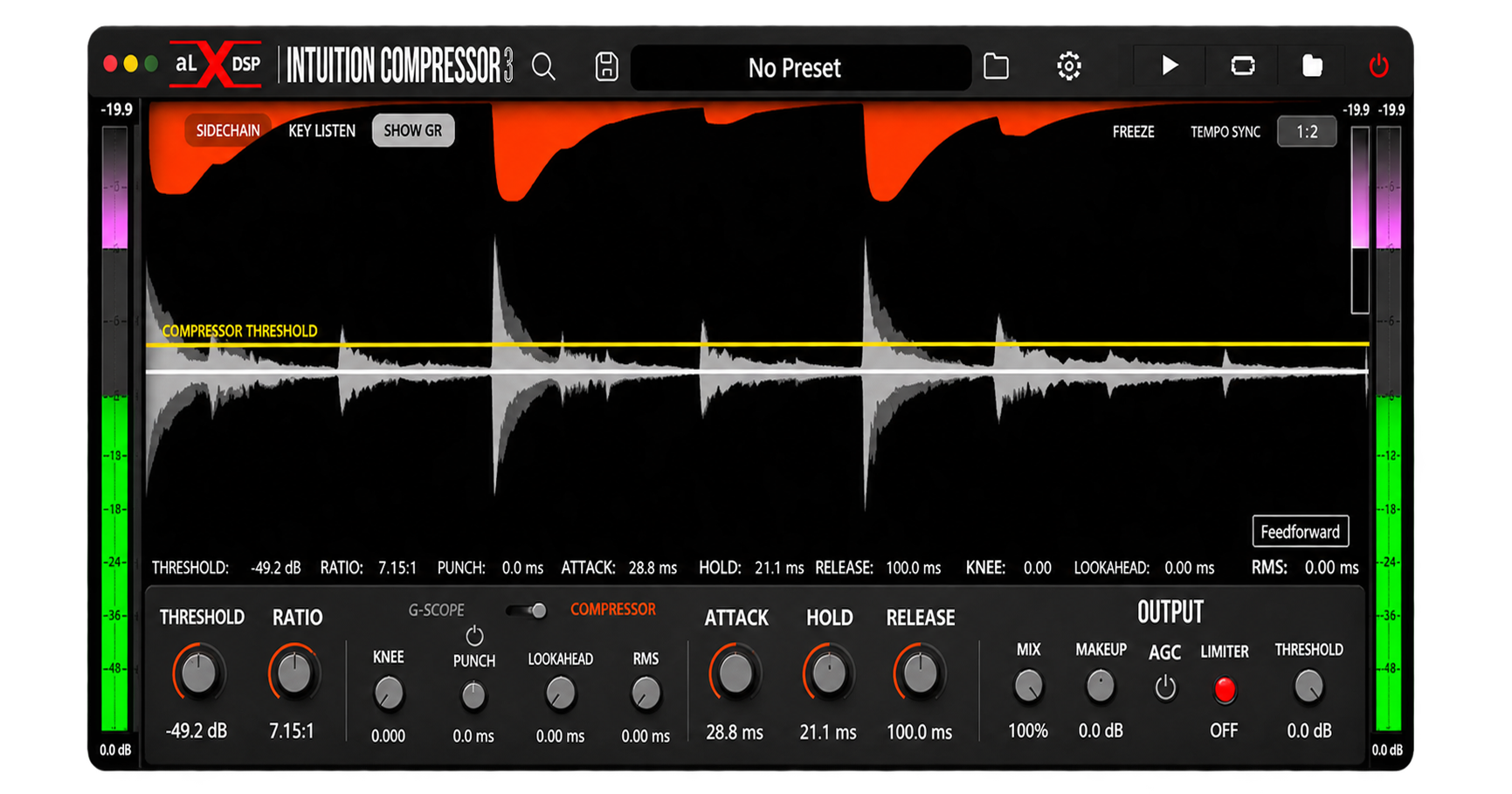Click the play triangle icon

(x=1170, y=66)
